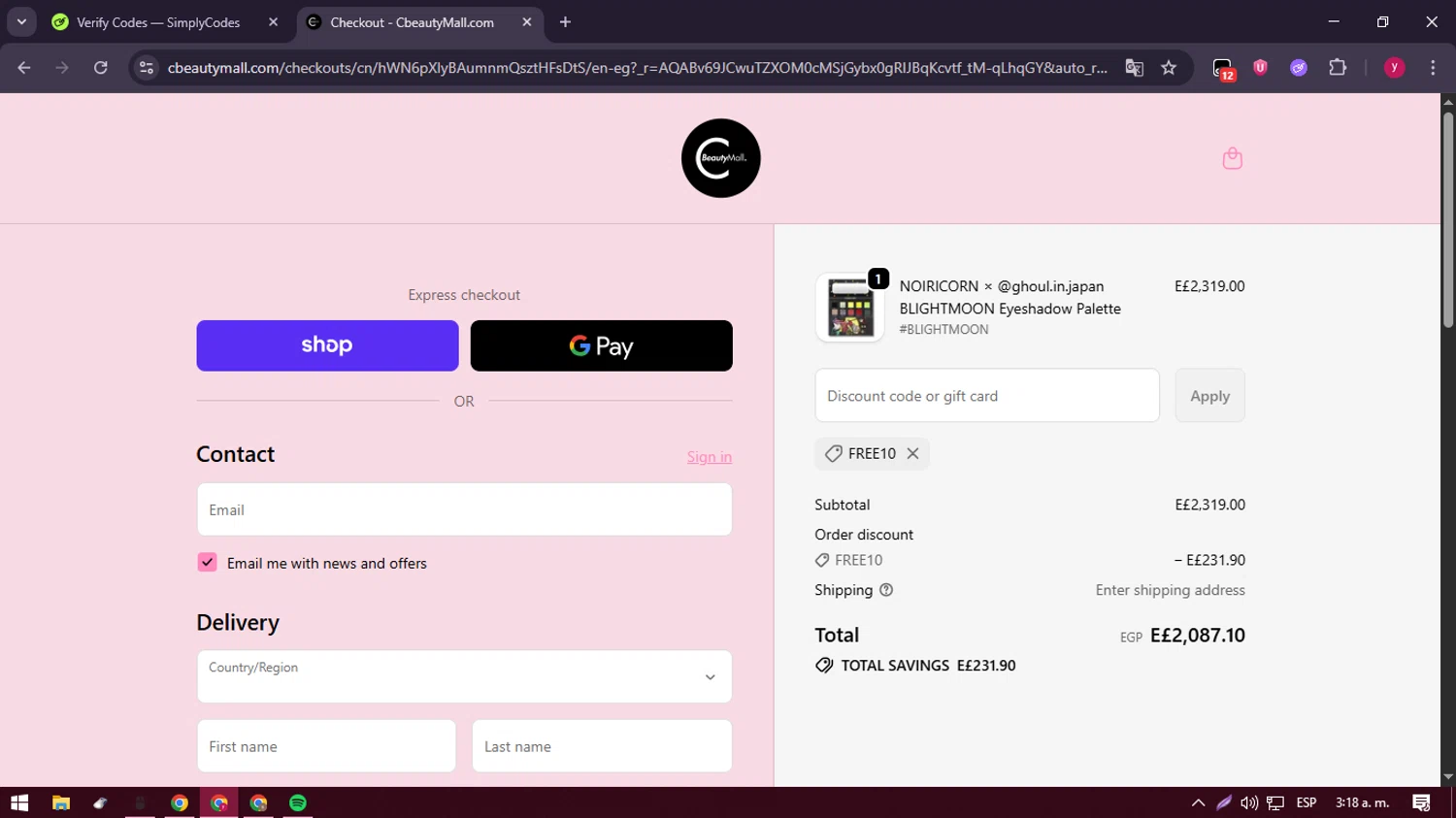Click the Subtotal label
This screenshot has width=1456, height=818.
[x=843, y=505]
